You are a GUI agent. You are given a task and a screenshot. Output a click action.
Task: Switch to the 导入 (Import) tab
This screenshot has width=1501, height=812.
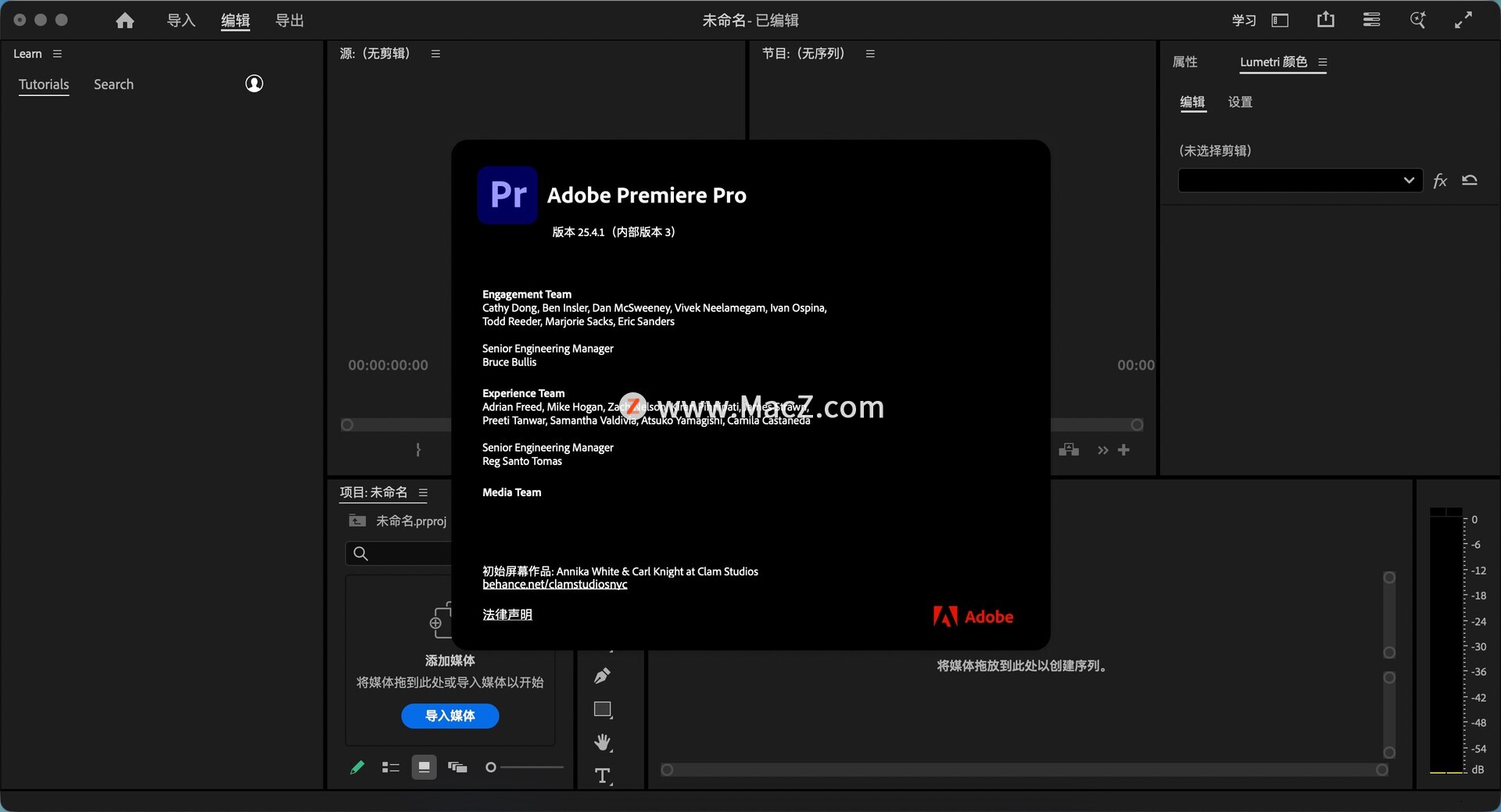181,20
